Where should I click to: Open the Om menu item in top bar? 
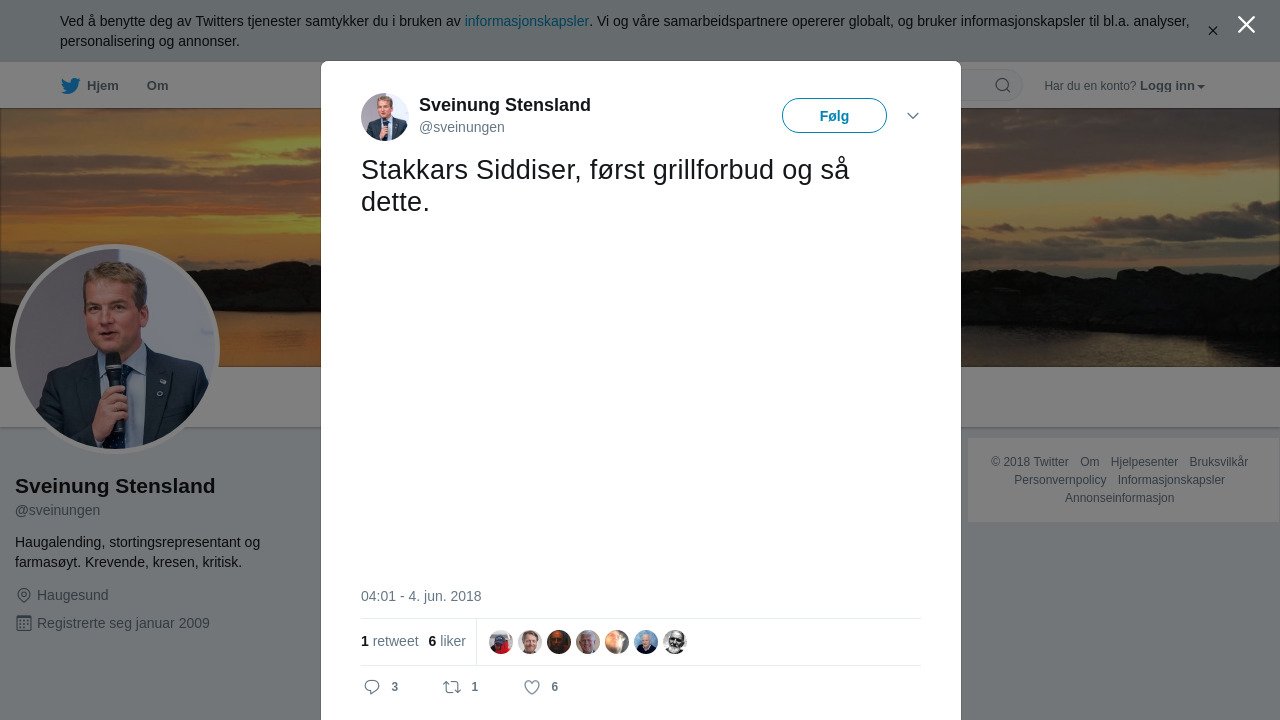pyautogui.click(x=158, y=86)
